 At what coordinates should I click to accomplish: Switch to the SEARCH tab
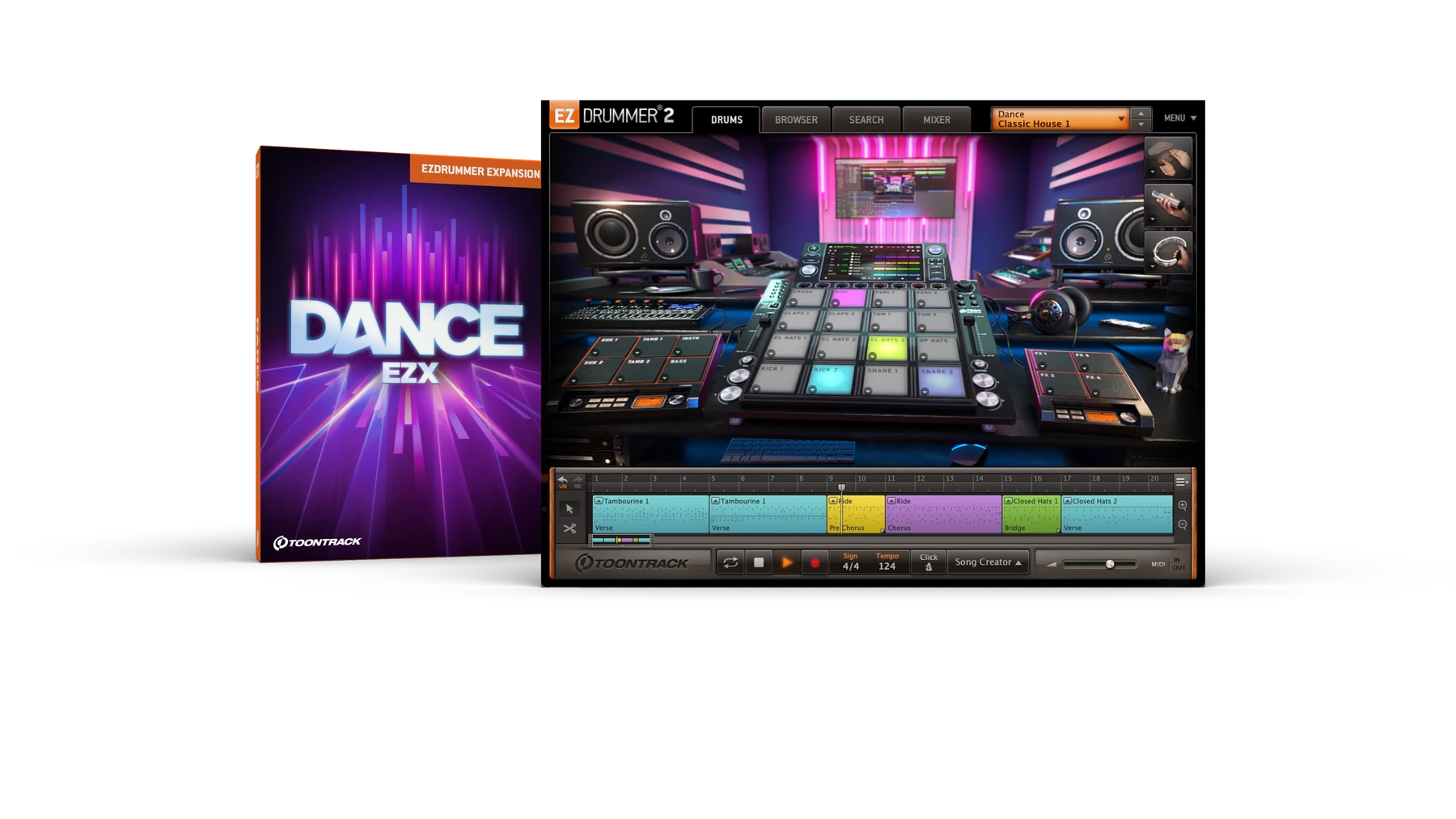866,120
